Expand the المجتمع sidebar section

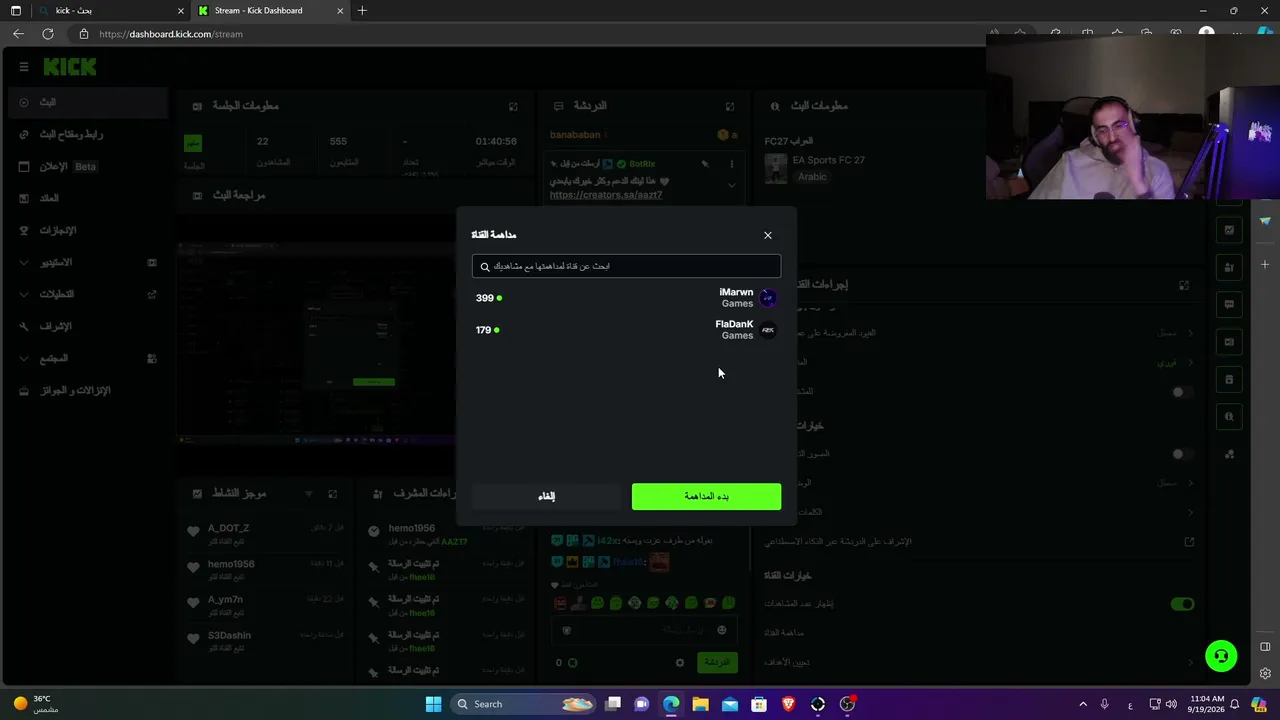pos(88,358)
